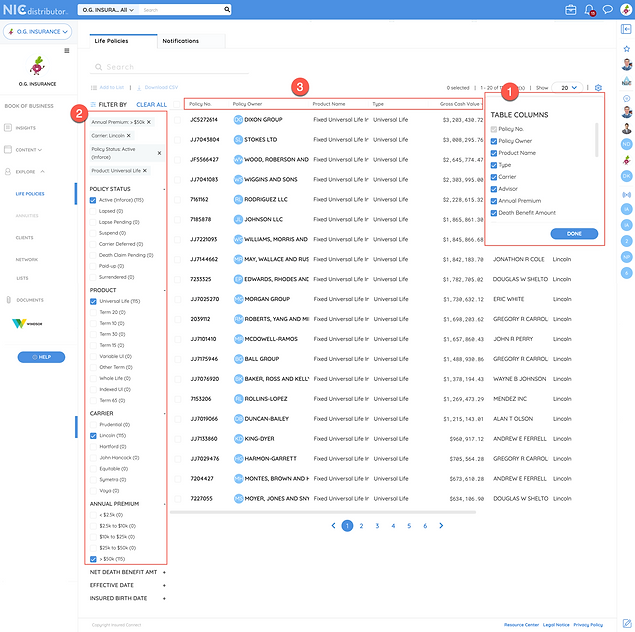Uncheck Policy Owner table column
The image size is (635, 632).
[494, 141]
